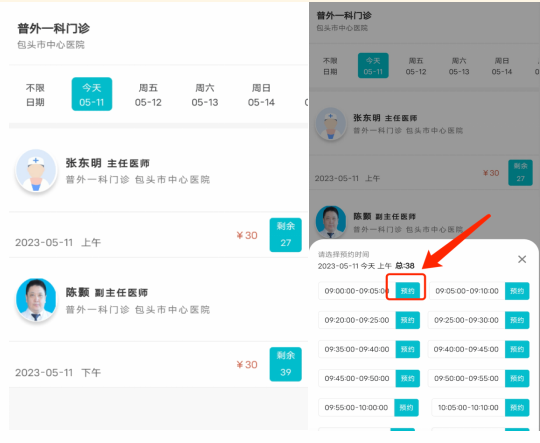
Task: Book the 09:50:00-09:55:00 slot
Action: [517, 378]
